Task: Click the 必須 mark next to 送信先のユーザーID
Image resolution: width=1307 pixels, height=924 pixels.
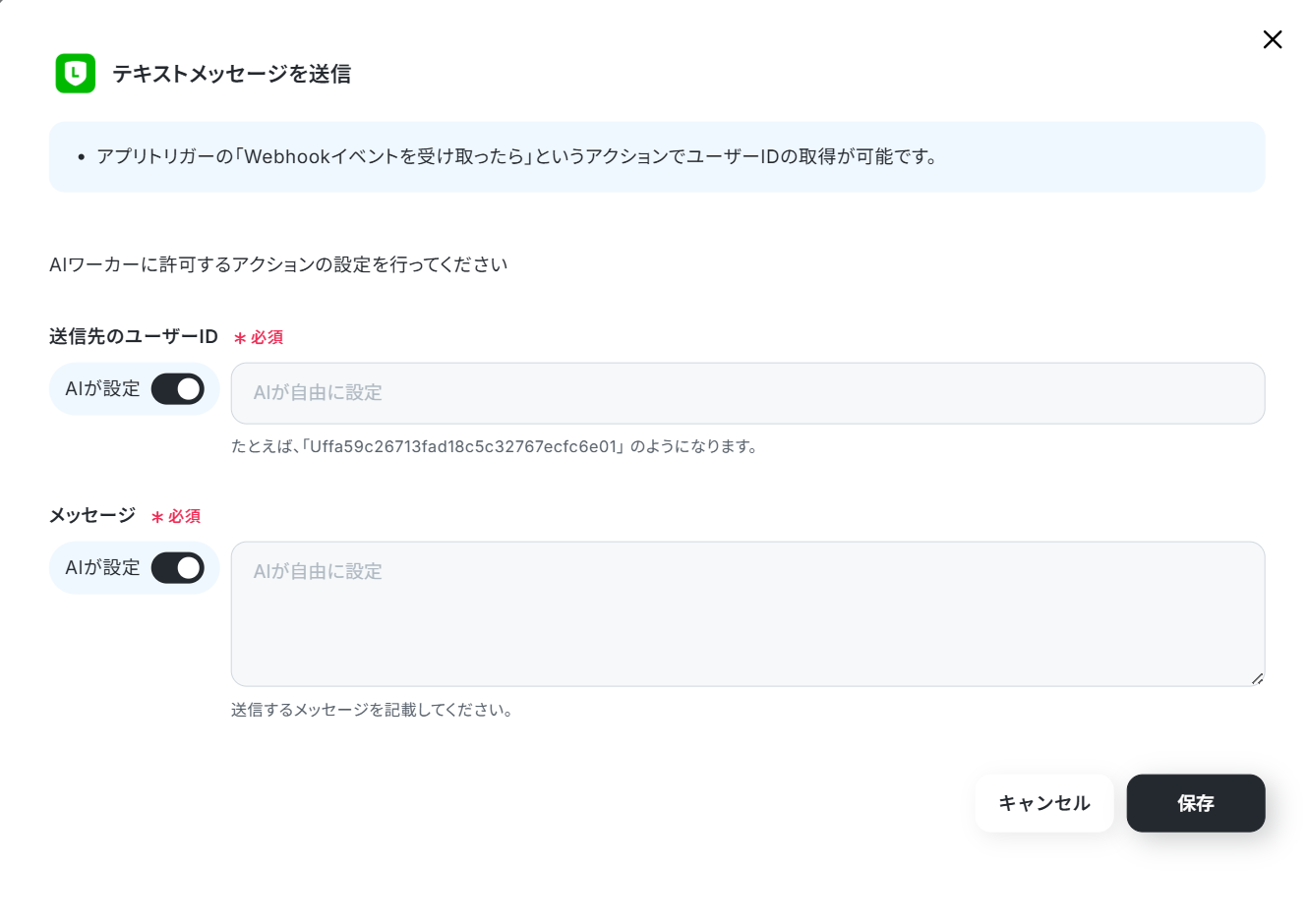Action: (259, 337)
